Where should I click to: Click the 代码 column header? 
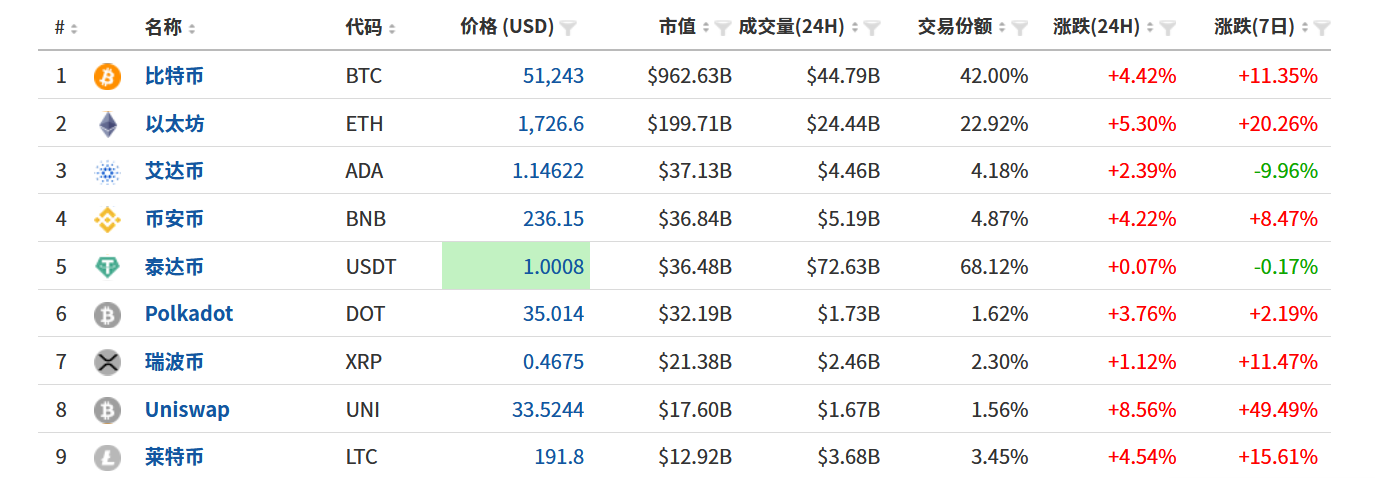tap(364, 27)
